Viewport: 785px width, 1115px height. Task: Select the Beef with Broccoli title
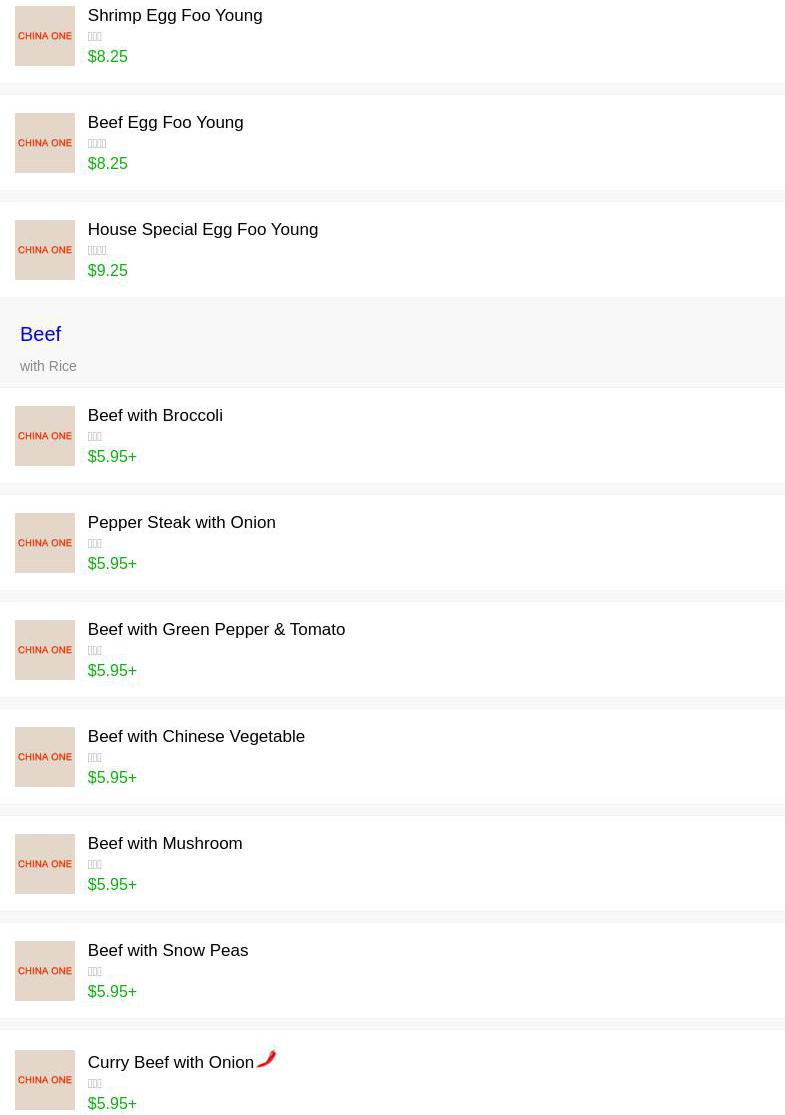click(x=155, y=416)
